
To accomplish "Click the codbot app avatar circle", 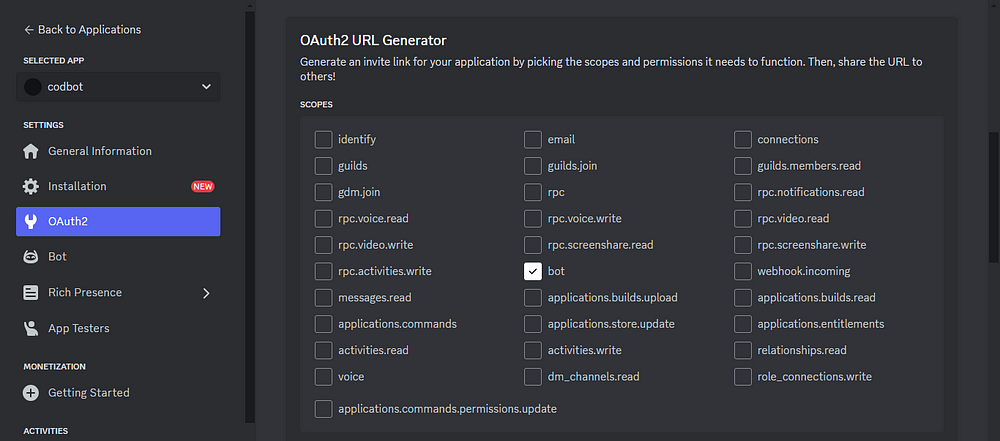I will (33, 87).
